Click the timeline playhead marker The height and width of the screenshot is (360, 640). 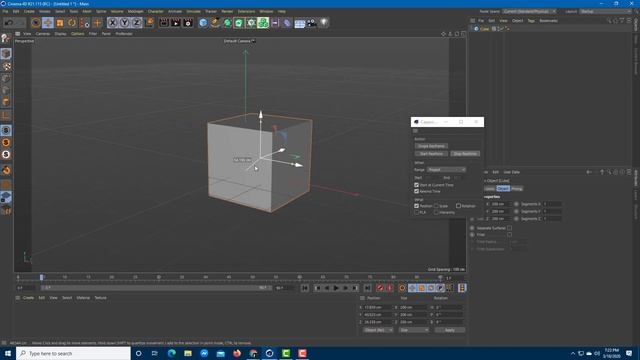(x=42, y=278)
